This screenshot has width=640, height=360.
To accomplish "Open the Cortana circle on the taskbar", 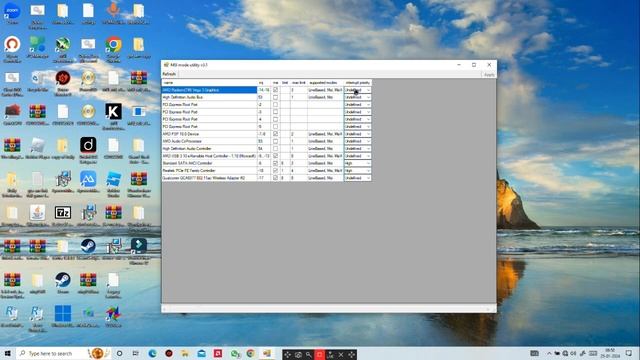I will click(x=119, y=353).
